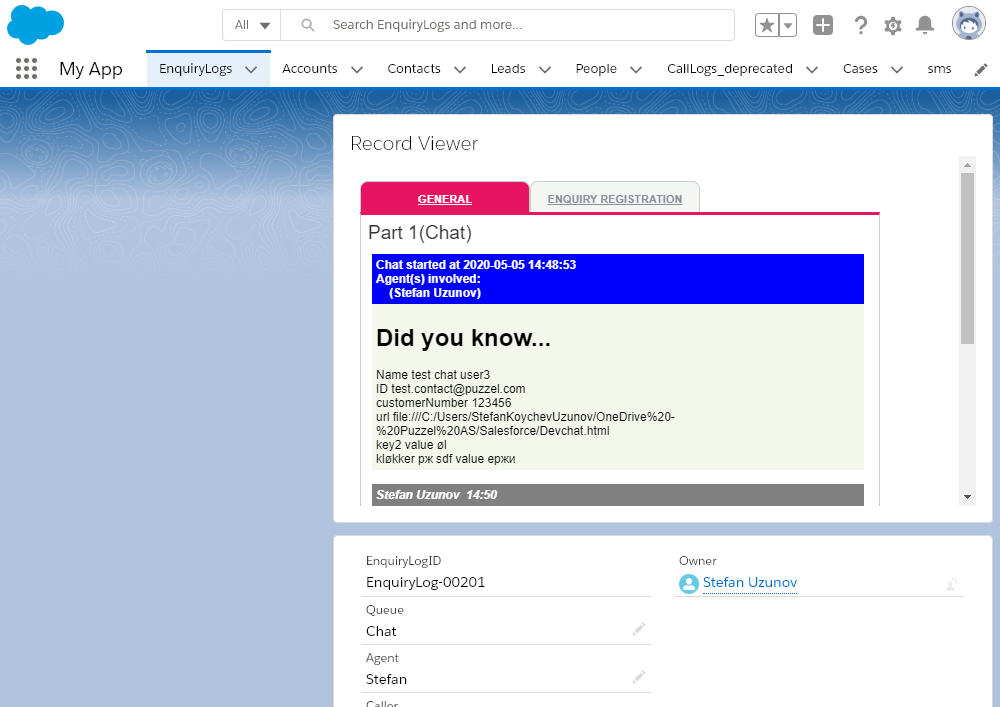Switch to the Enquiry Registration tab
Image resolution: width=1000 pixels, height=707 pixels.
click(614, 199)
